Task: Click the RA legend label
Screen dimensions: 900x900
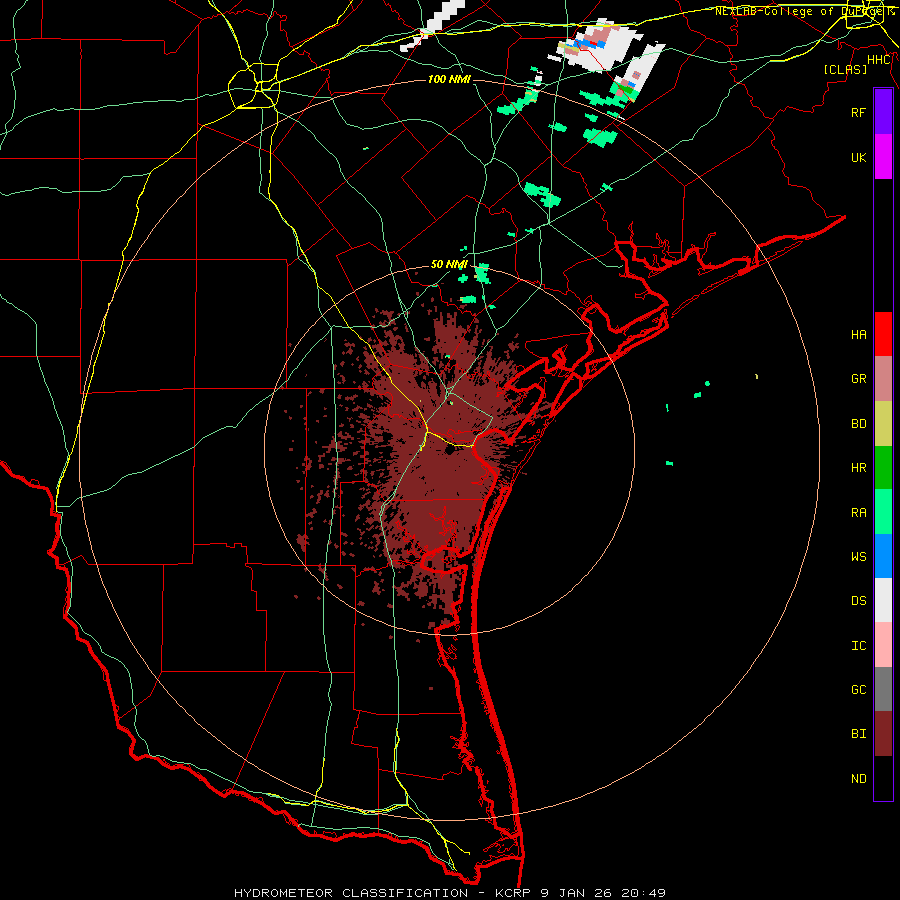Action: click(859, 513)
